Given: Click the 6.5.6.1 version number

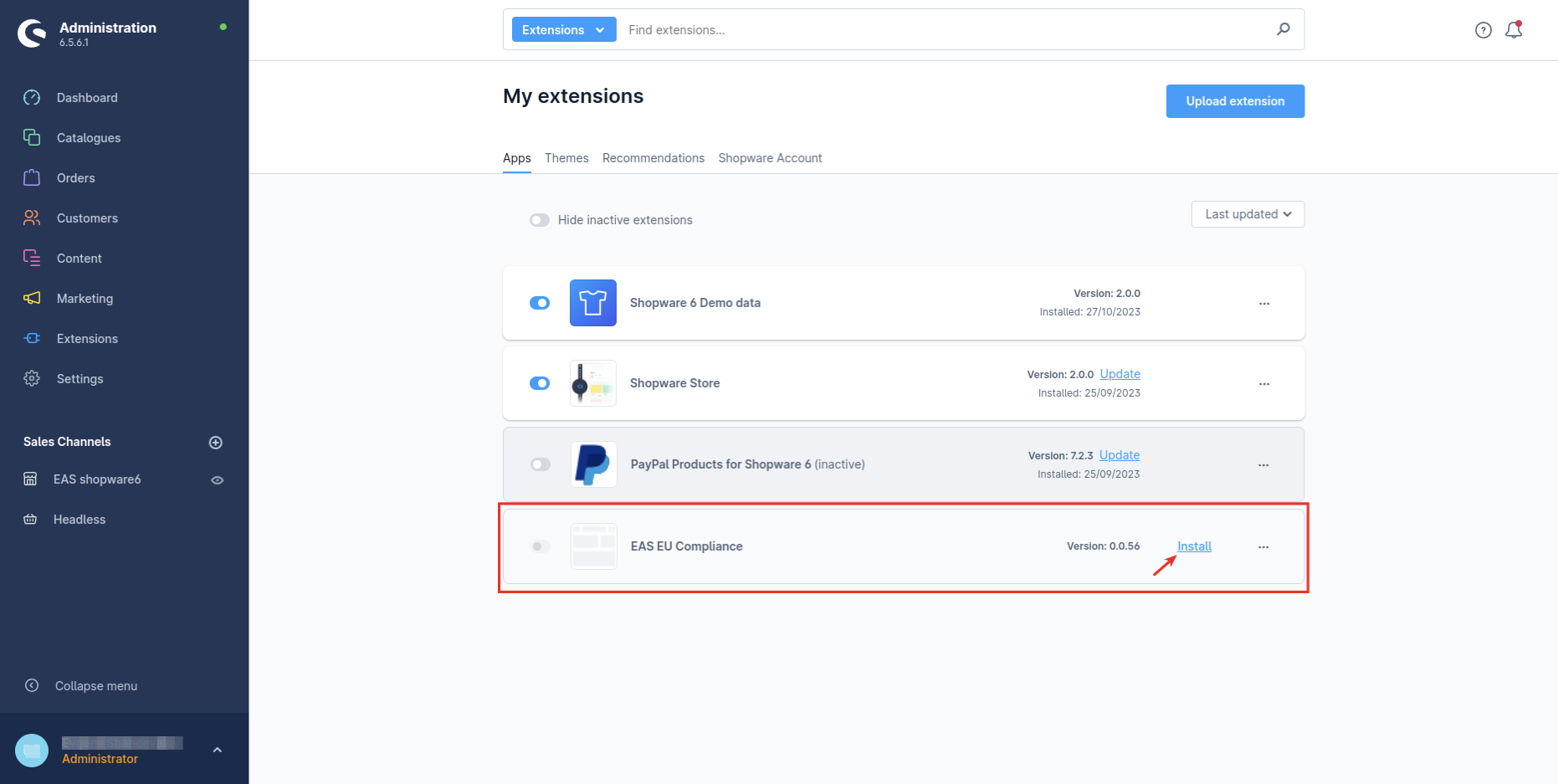Looking at the screenshot, I should pos(74,43).
